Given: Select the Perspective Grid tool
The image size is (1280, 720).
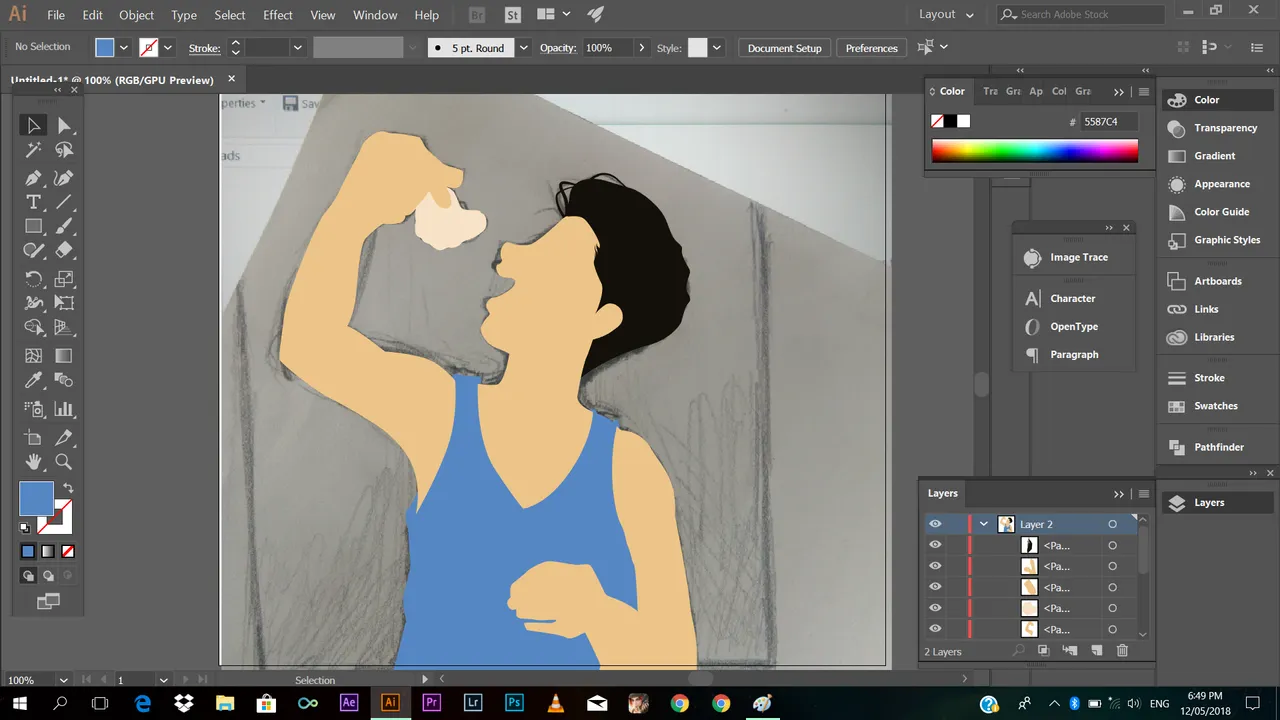Looking at the screenshot, I should [x=64, y=328].
